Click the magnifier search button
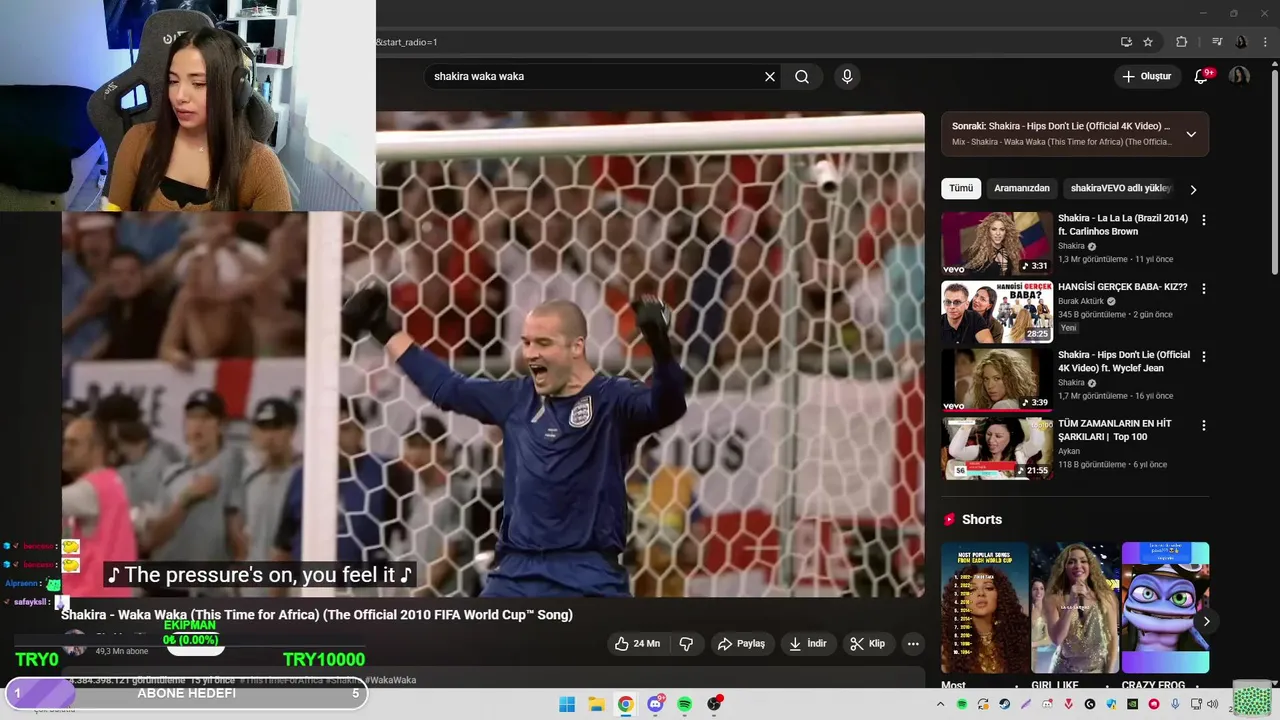1280x720 pixels. [802, 76]
